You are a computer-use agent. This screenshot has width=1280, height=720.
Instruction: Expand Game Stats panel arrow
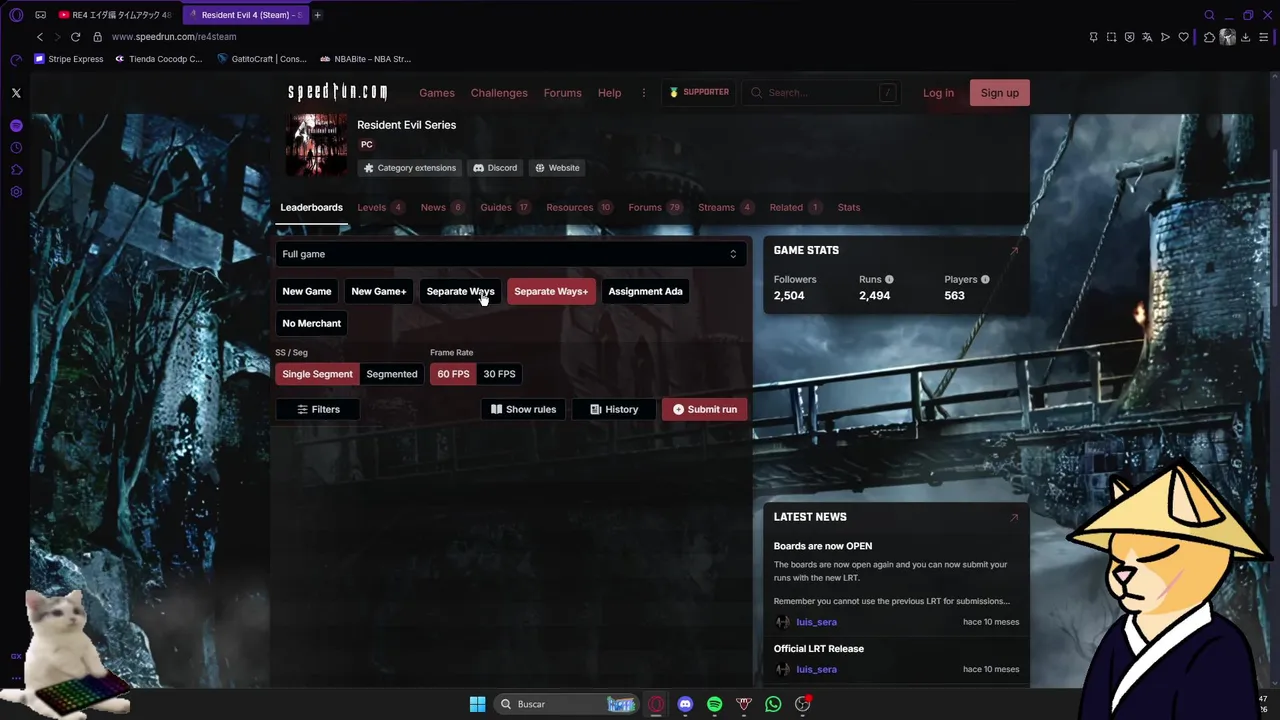pyautogui.click(x=1013, y=250)
